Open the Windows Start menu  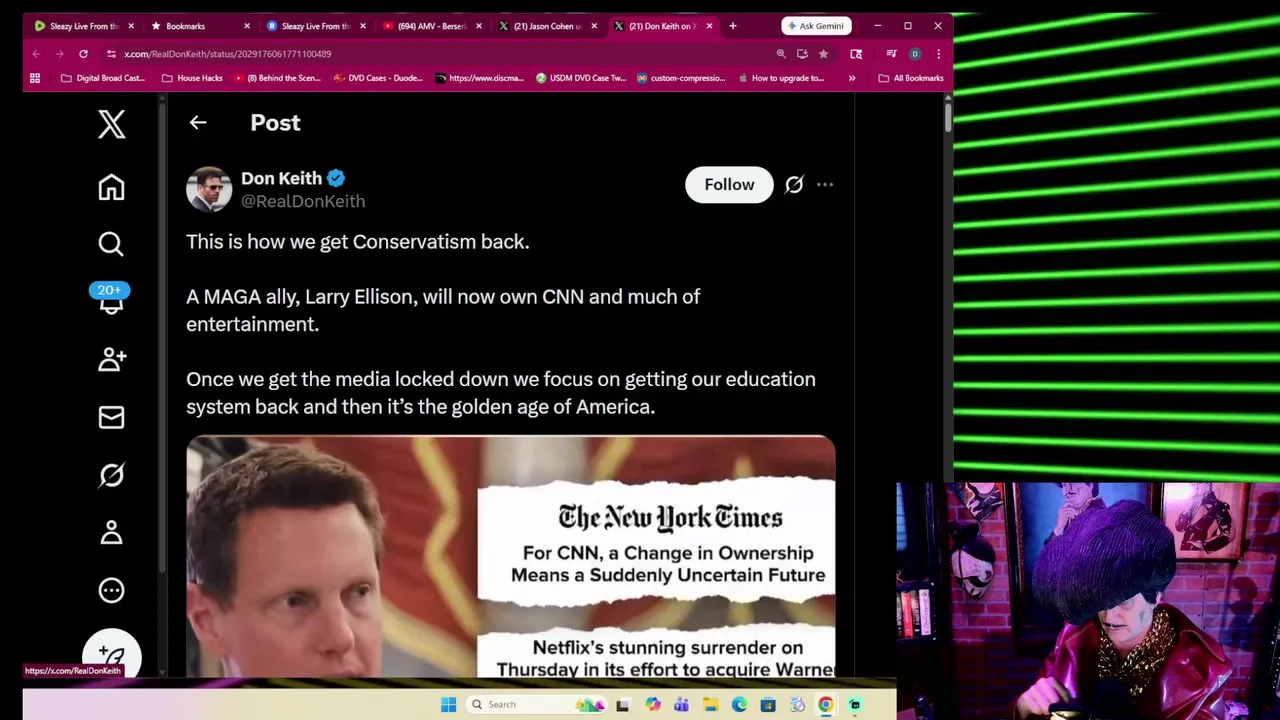448,704
